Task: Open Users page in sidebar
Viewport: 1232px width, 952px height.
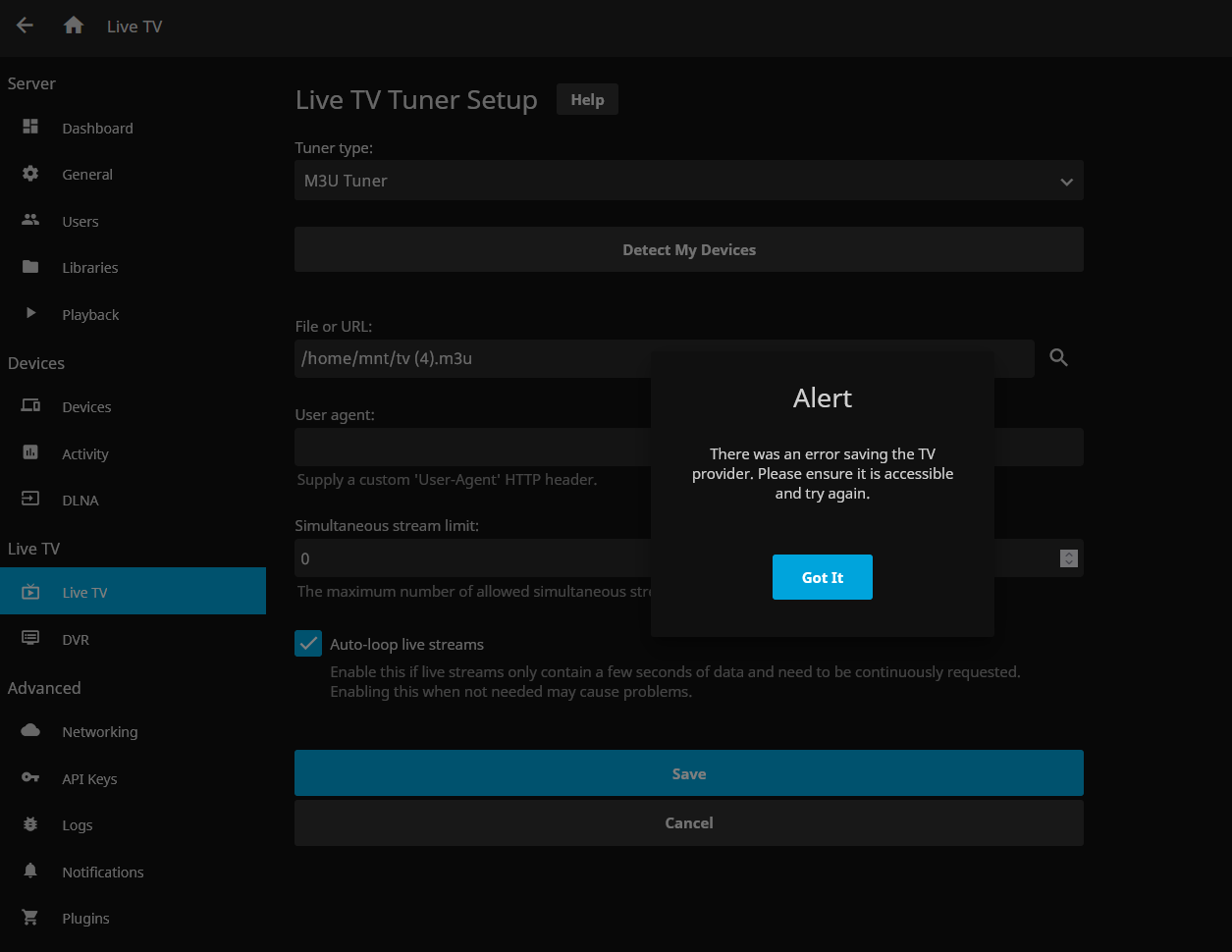Action: pyautogui.click(x=133, y=222)
